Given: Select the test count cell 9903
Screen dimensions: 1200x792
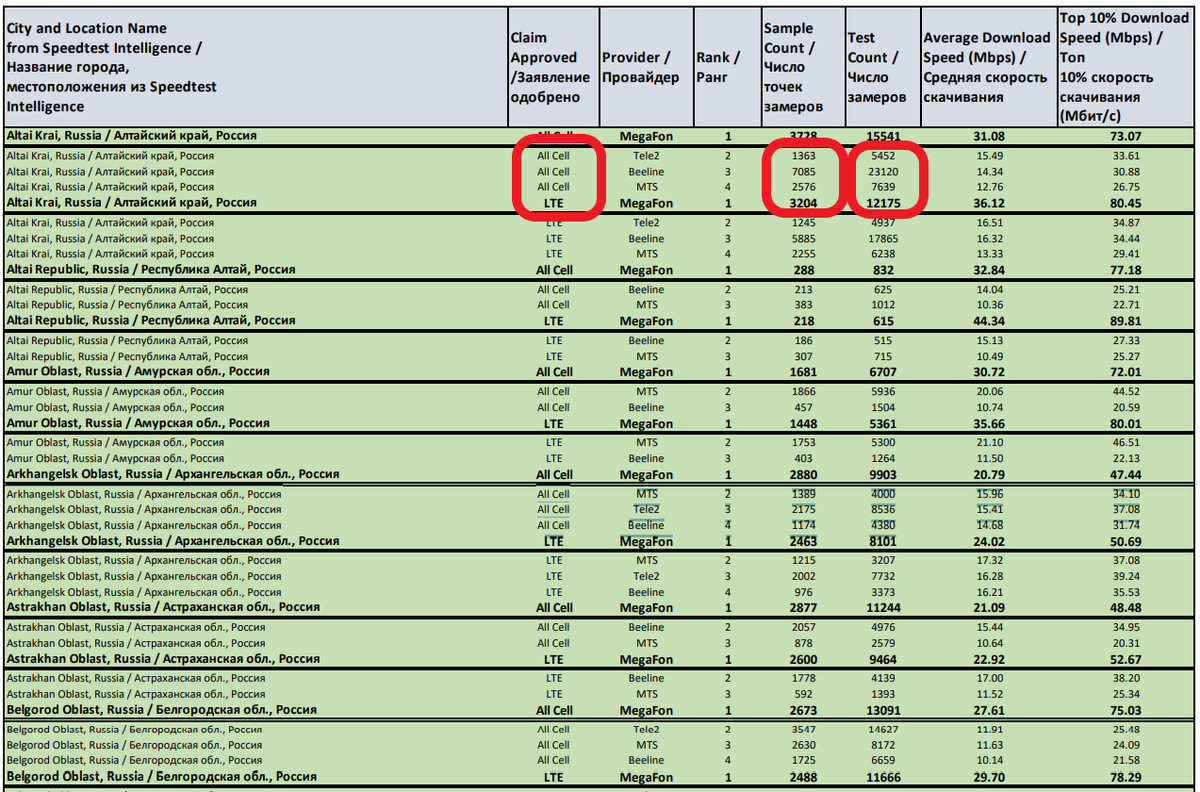Looking at the screenshot, I should click(882, 475).
